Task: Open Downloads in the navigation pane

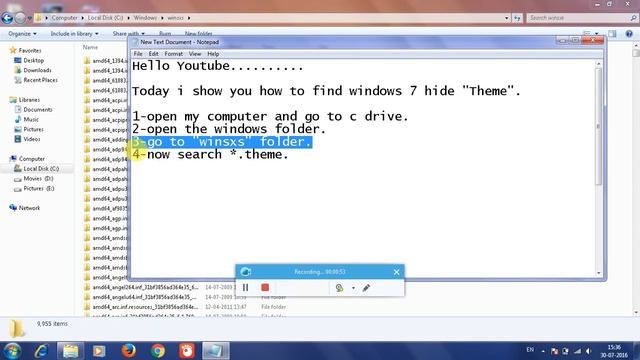Action: coord(37,70)
